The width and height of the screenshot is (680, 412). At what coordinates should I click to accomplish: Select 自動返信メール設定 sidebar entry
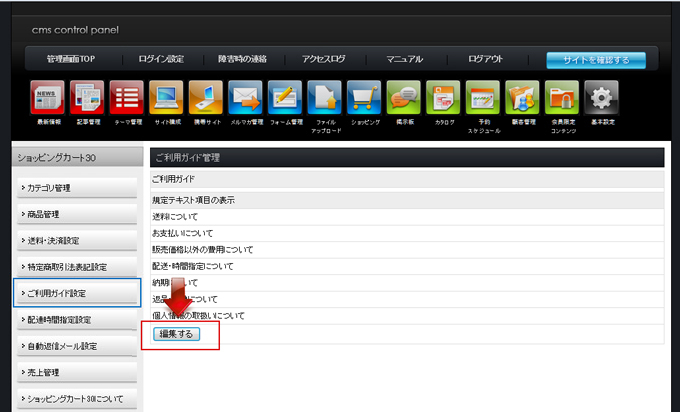point(76,345)
